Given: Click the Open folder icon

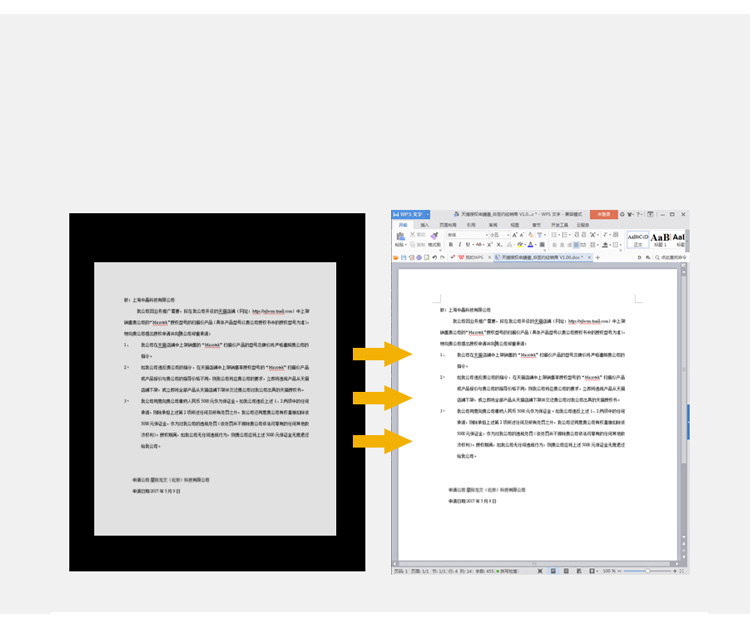Looking at the screenshot, I should point(396,257).
